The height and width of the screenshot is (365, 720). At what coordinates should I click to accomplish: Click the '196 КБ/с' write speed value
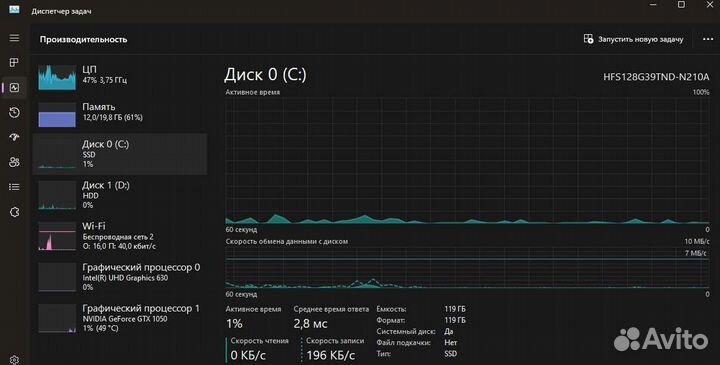(x=331, y=355)
